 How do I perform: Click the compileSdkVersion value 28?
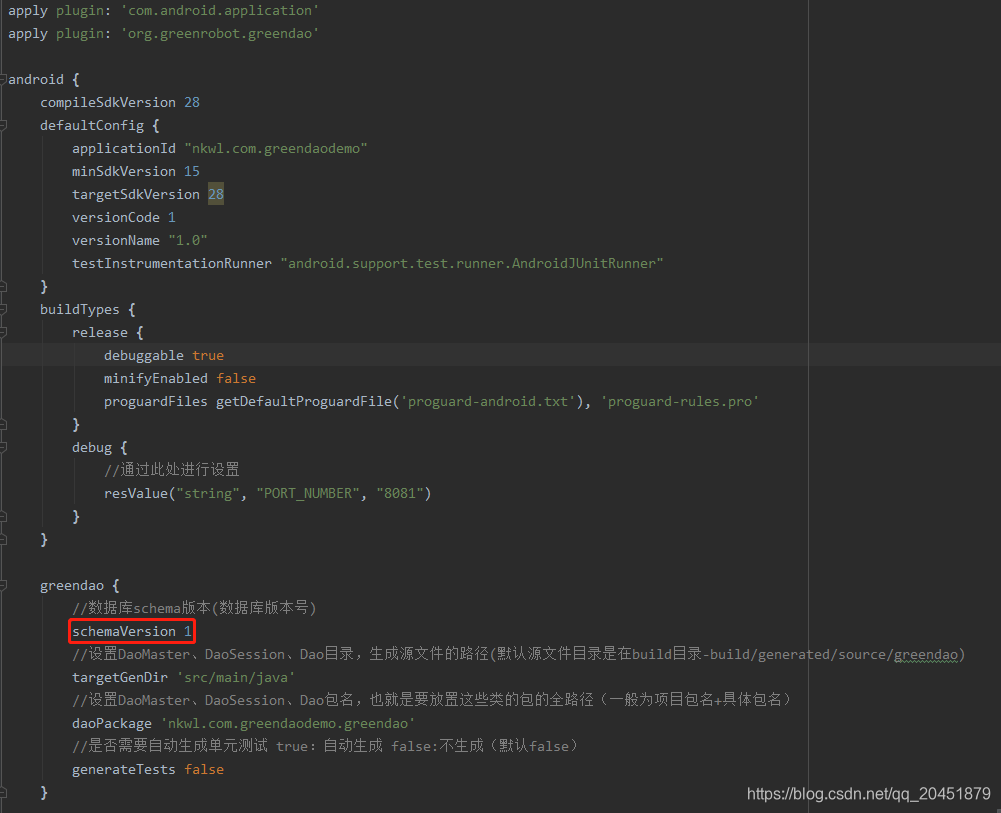[192, 102]
